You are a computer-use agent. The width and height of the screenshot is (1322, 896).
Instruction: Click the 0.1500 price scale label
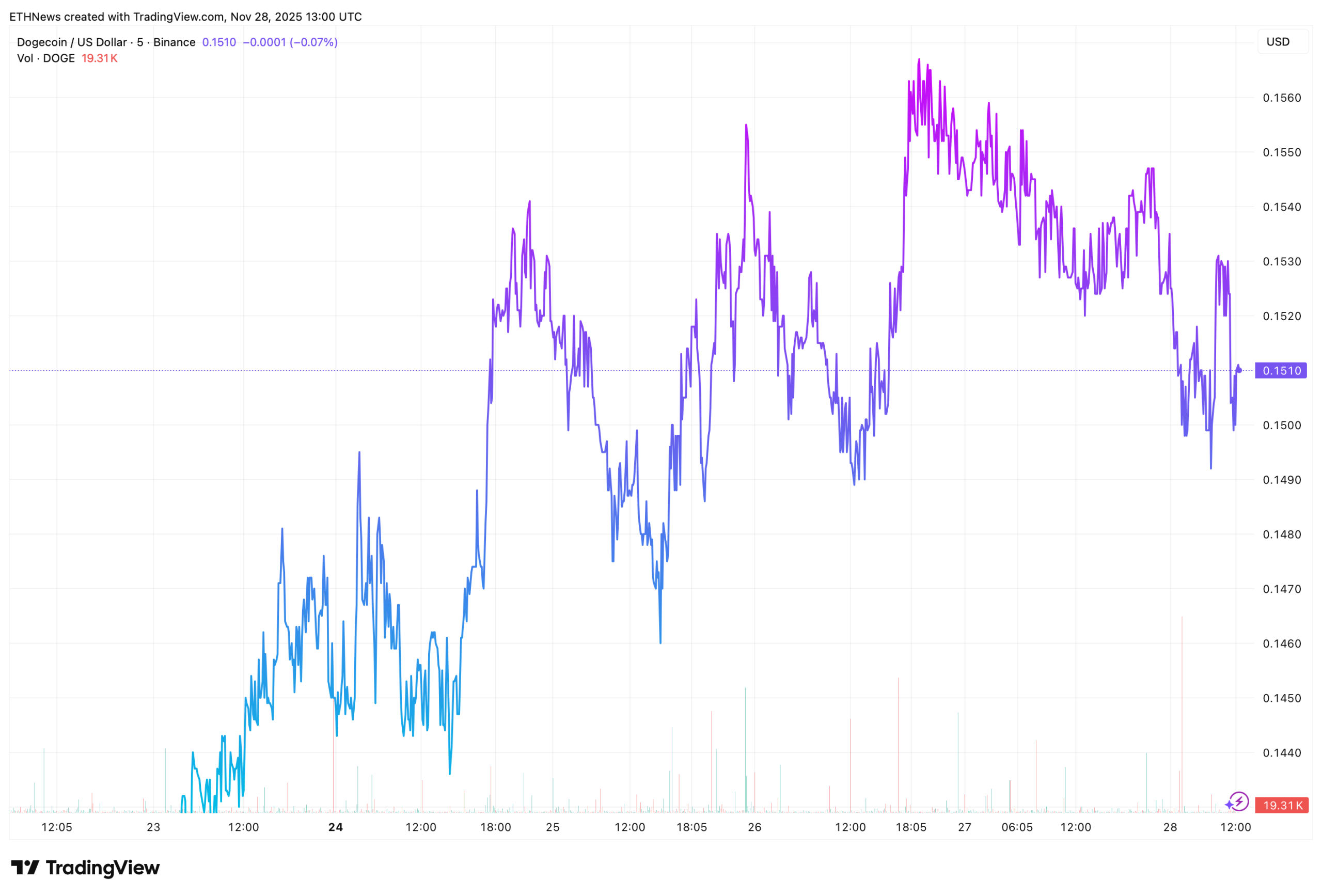(x=1282, y=426)
